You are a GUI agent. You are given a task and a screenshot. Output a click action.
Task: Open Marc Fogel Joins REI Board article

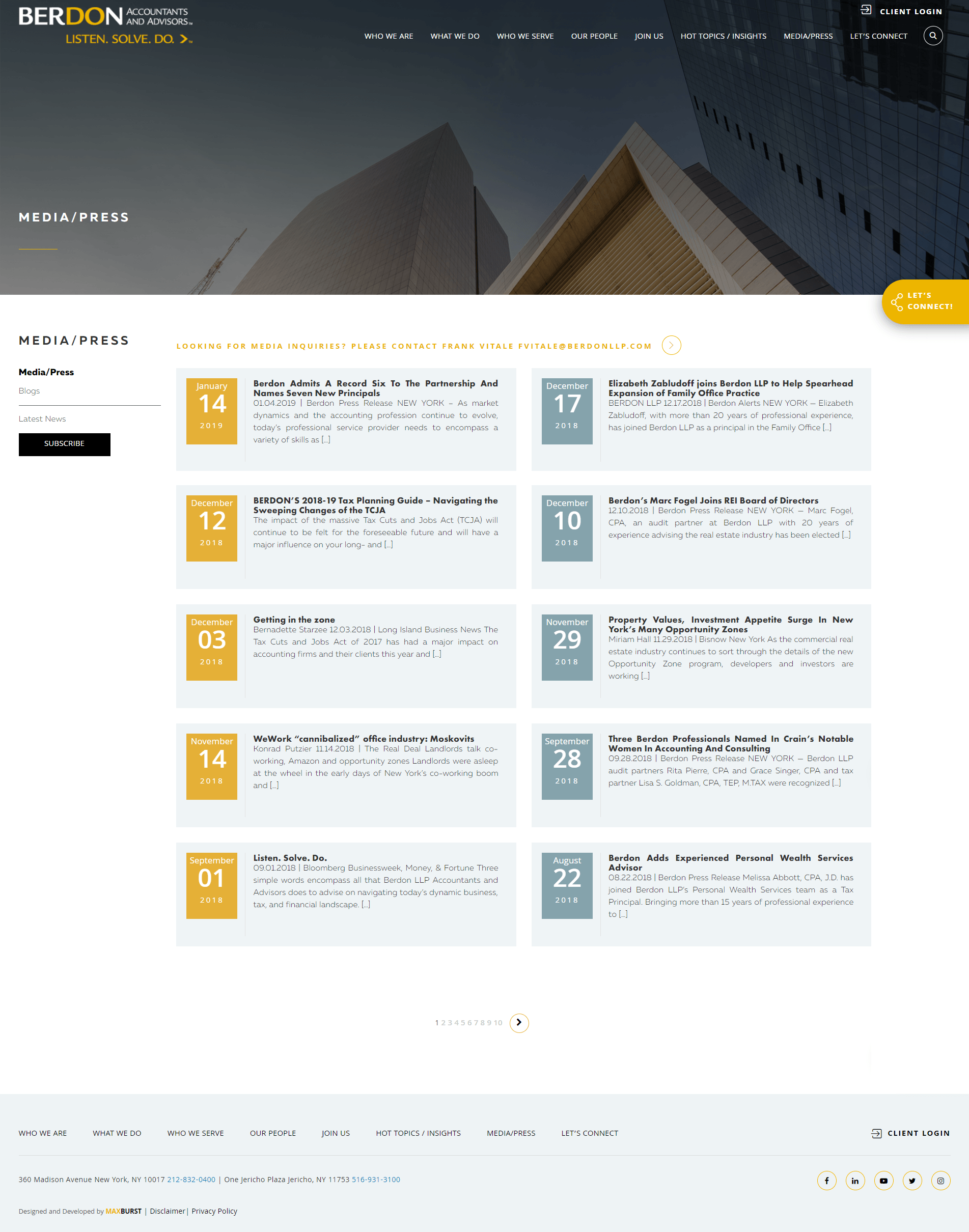click(x=713, y=500)
